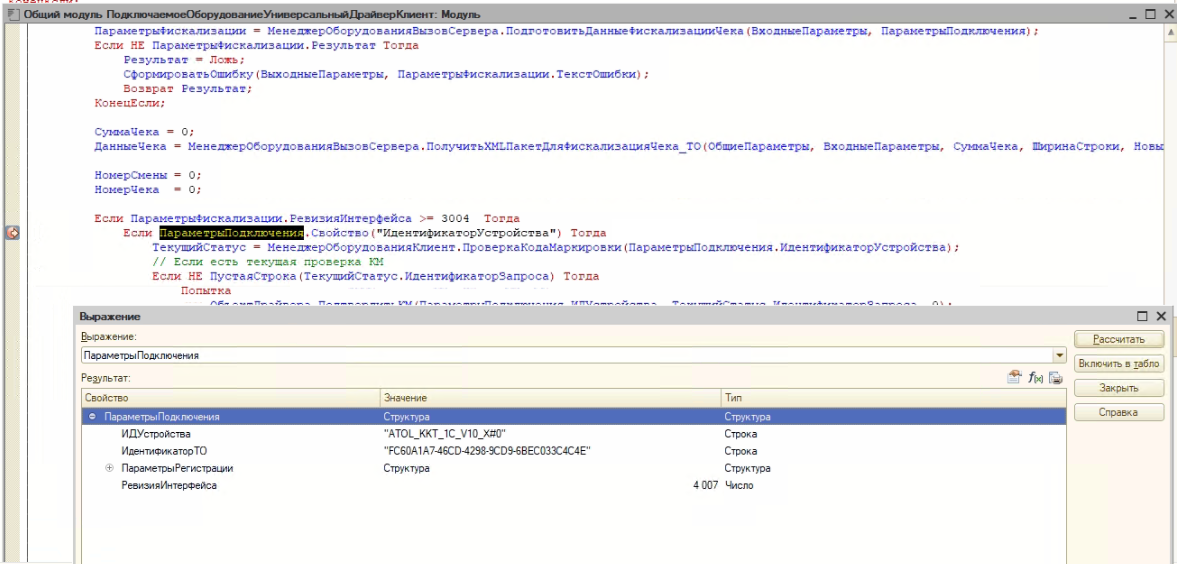Click the print result icon in the Выражение dialog

point(1056,378)
